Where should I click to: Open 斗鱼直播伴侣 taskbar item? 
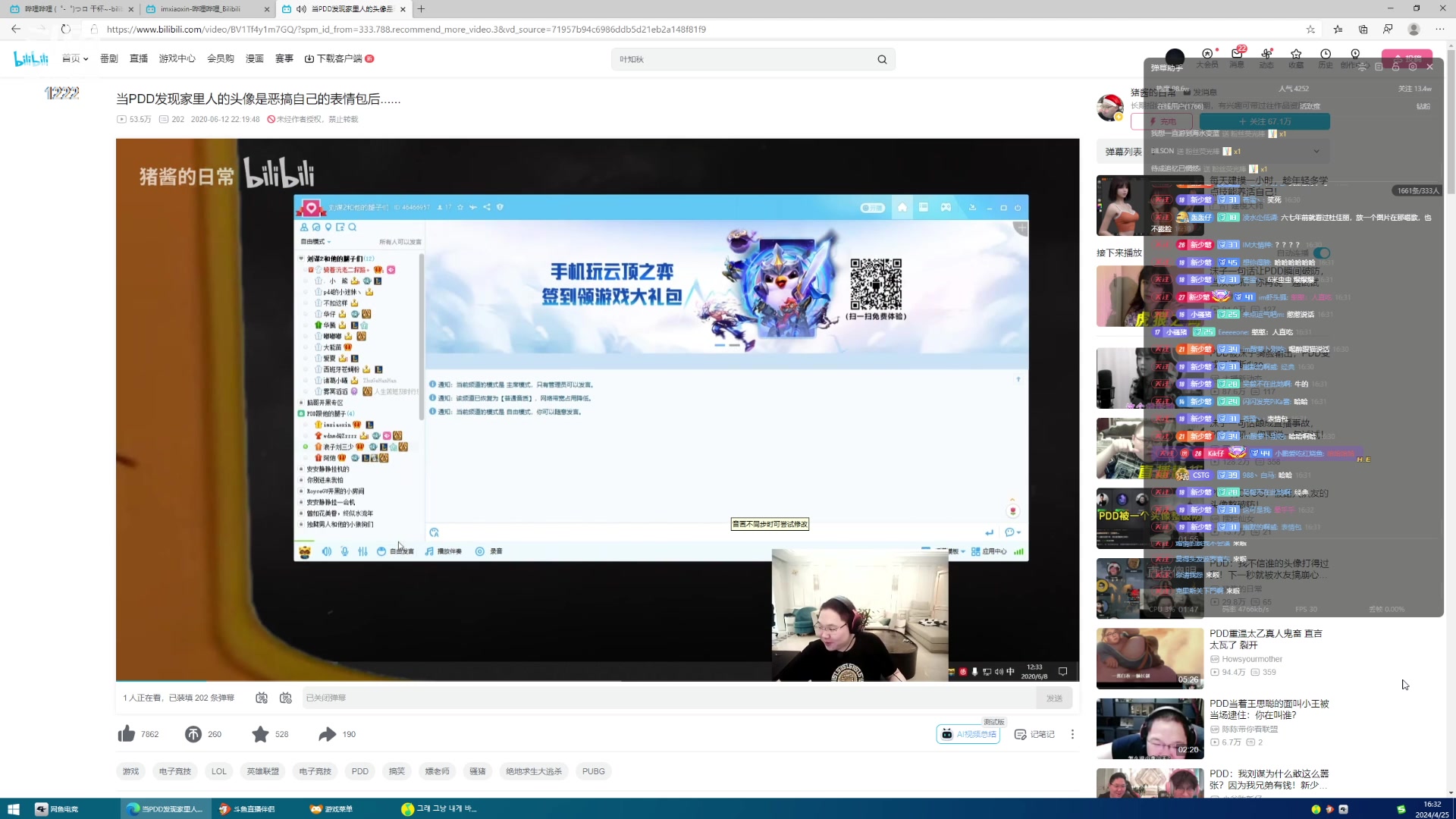pyautogui.click(x=247, y=808)
